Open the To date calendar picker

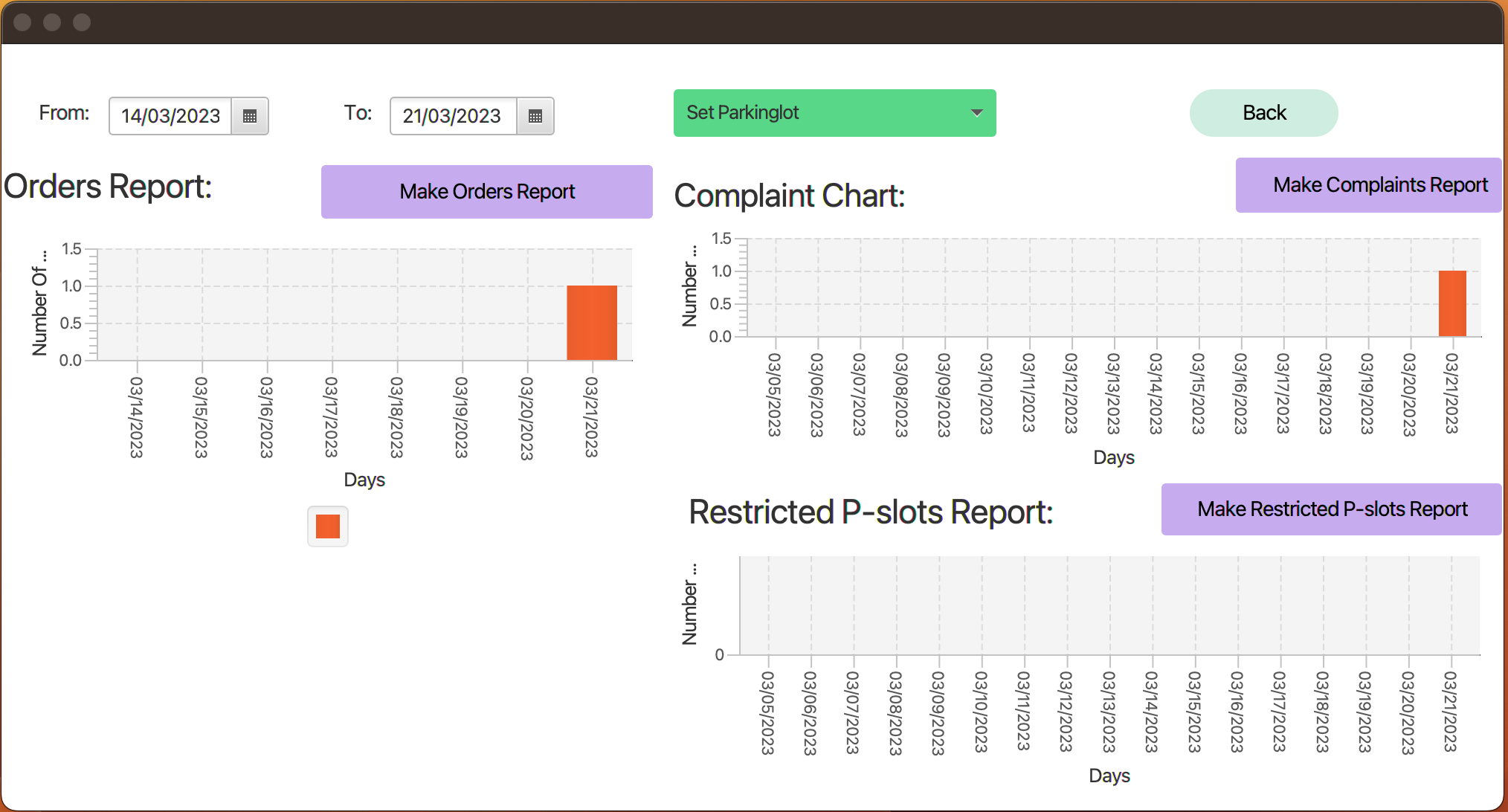535,116
